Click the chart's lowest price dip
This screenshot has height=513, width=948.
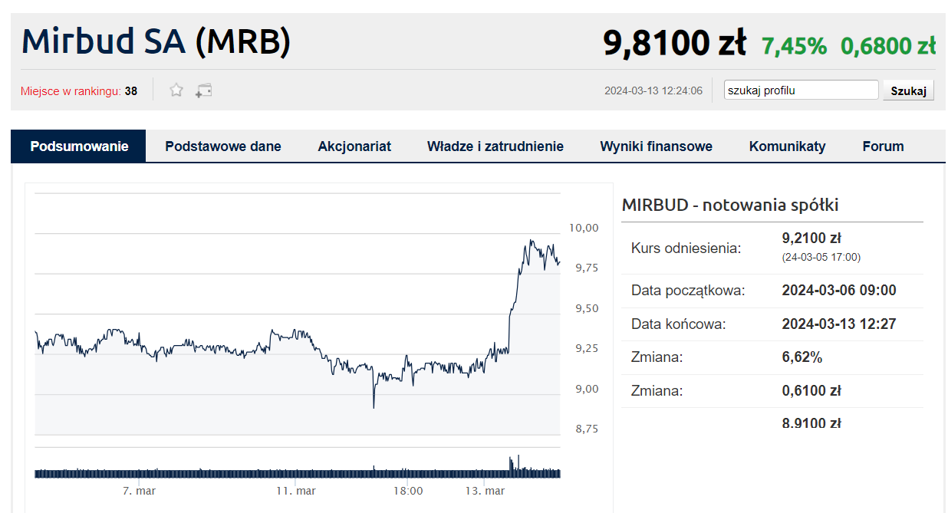[374, 405]
